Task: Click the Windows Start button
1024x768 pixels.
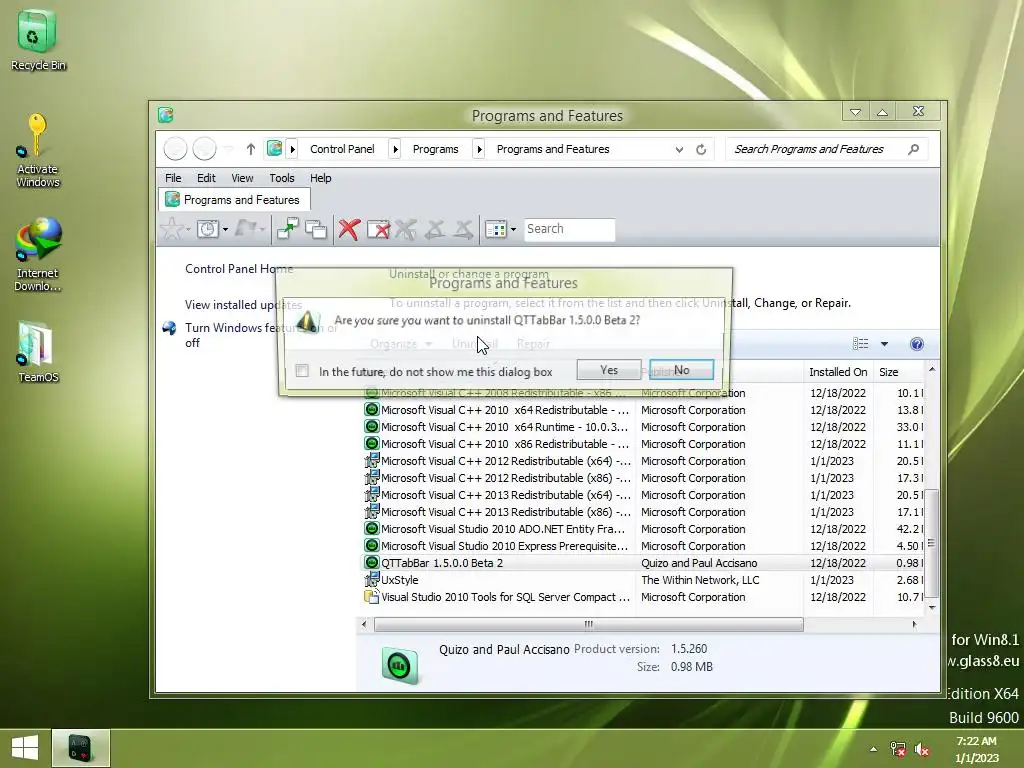Action: tap(25, 748)
